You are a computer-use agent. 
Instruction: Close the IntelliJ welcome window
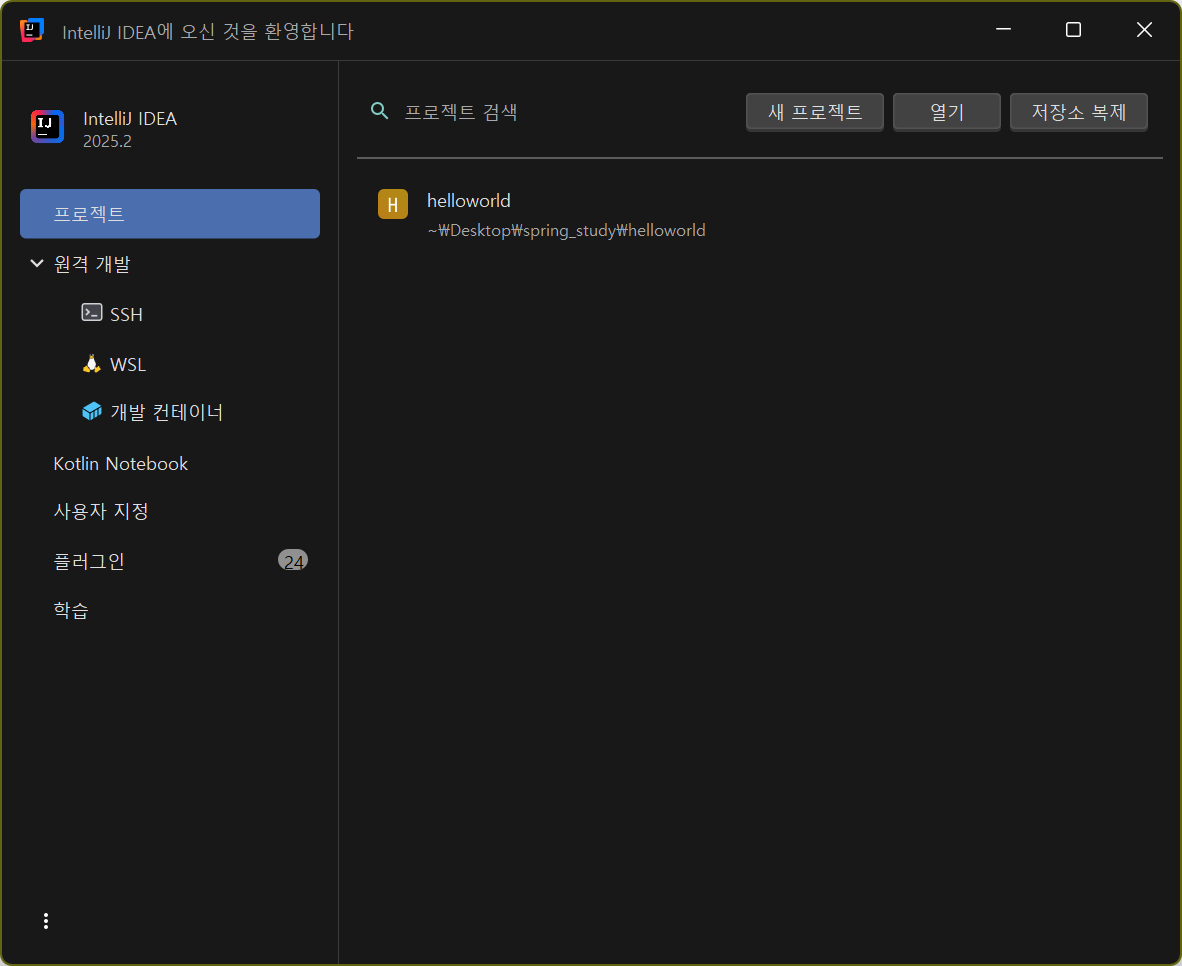tap(1144, 29)
